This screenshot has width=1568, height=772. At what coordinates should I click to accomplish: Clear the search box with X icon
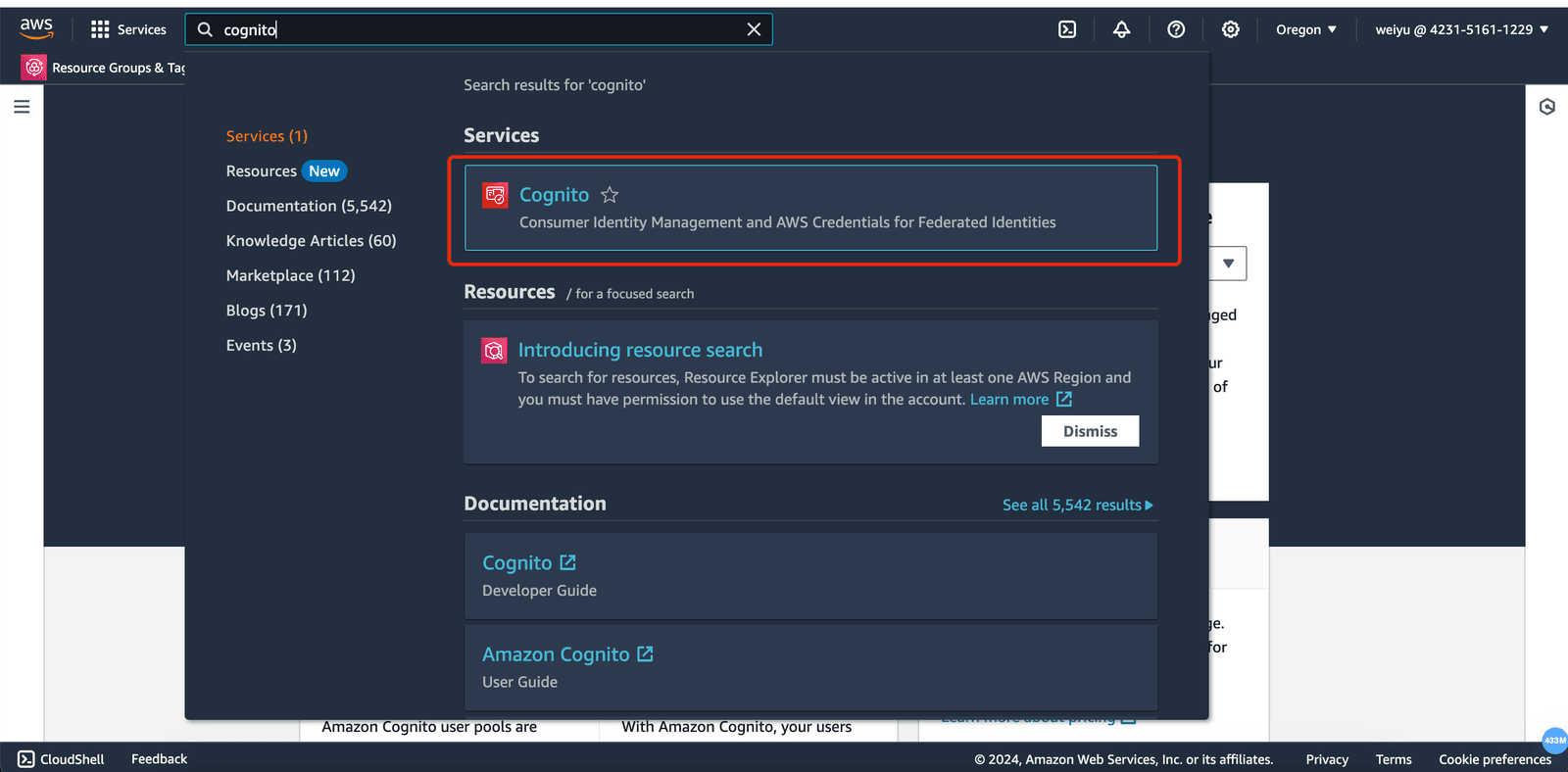754,29
